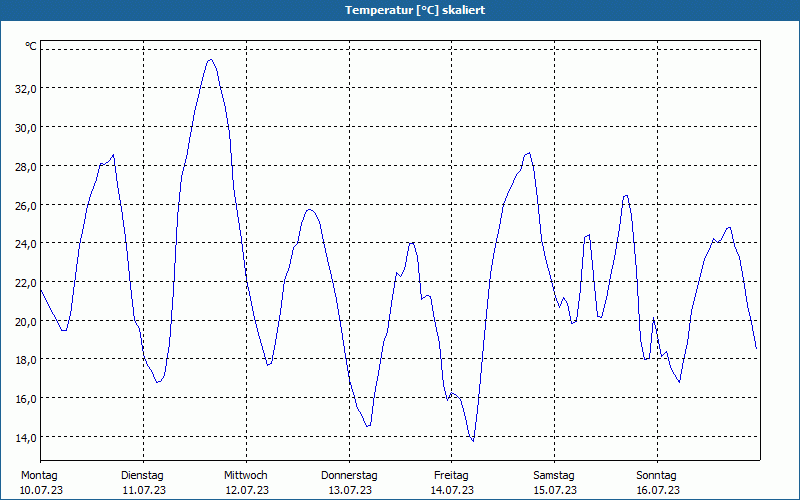Click the Sonntag day label
800x500 pixels.
click(656, 475)
